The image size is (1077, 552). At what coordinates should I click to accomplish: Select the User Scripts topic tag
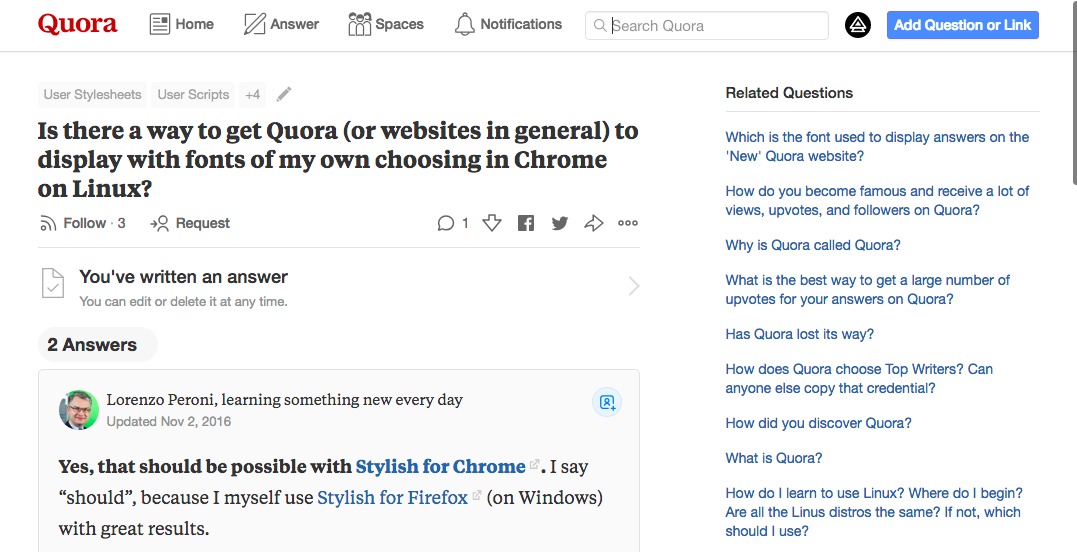(193, 95)
